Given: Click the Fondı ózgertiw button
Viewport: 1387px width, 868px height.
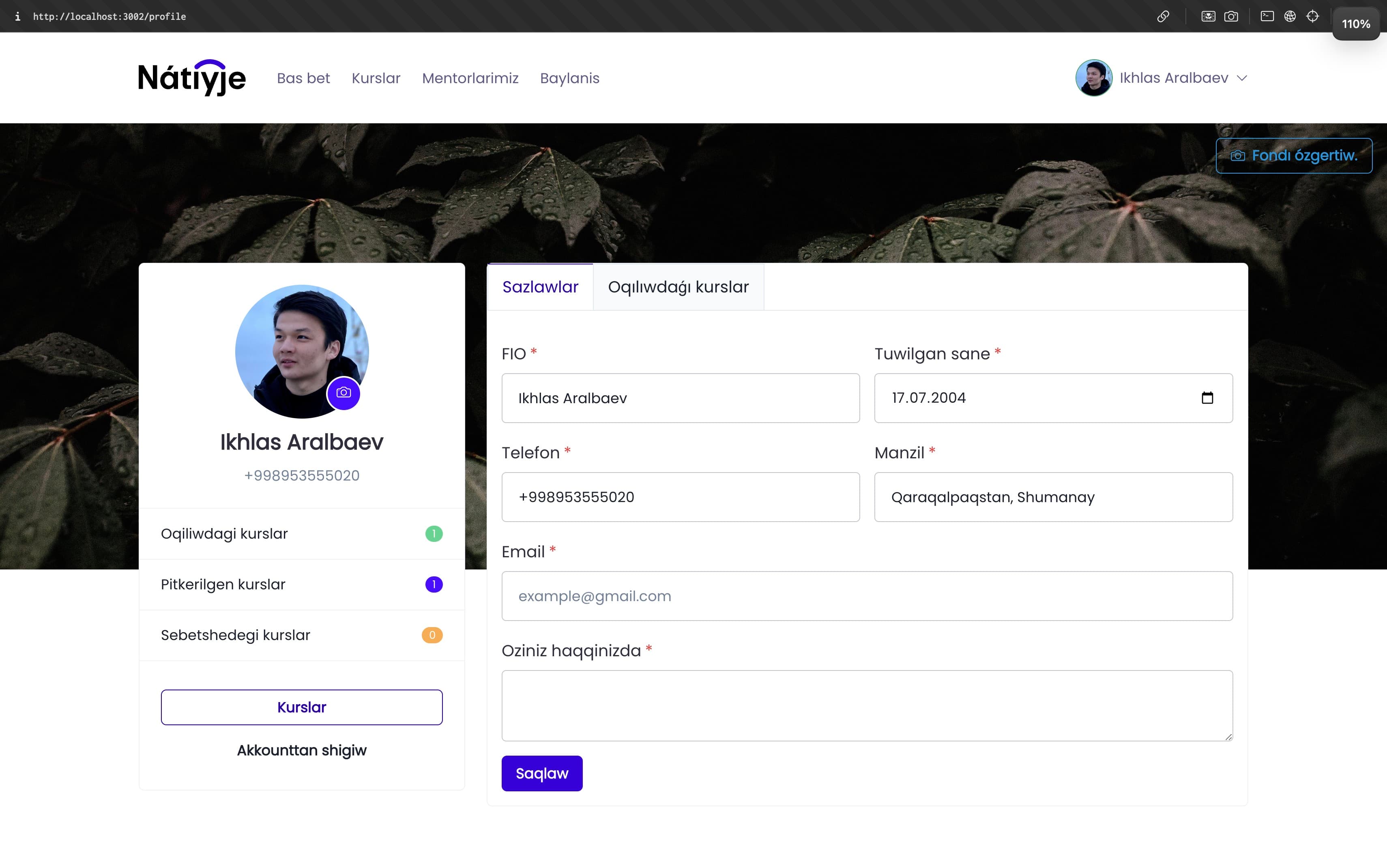Looking at the screenshot, I should point(1293,156).
